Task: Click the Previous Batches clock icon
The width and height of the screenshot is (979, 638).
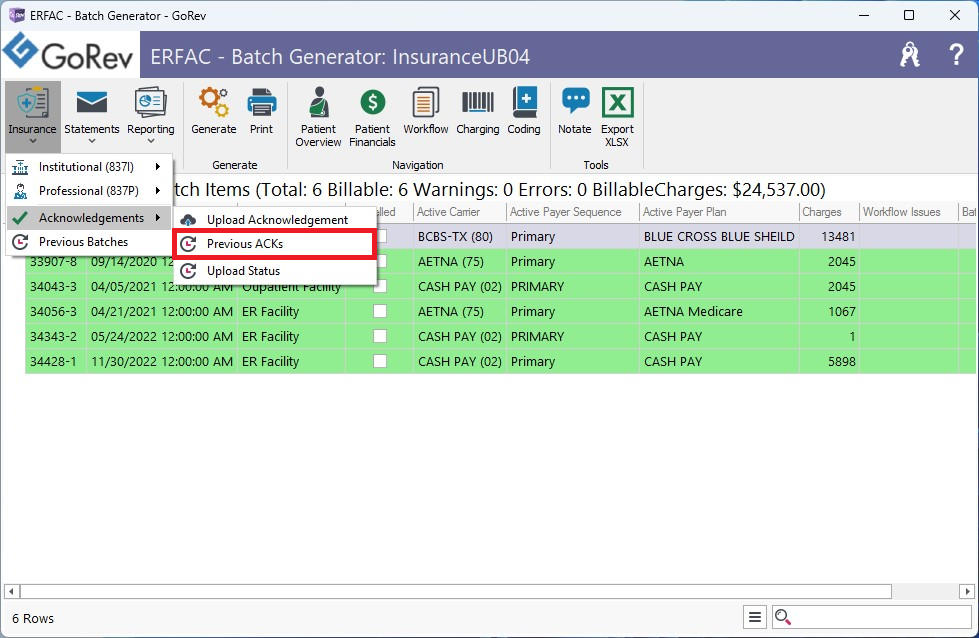Action: [21, 242]
